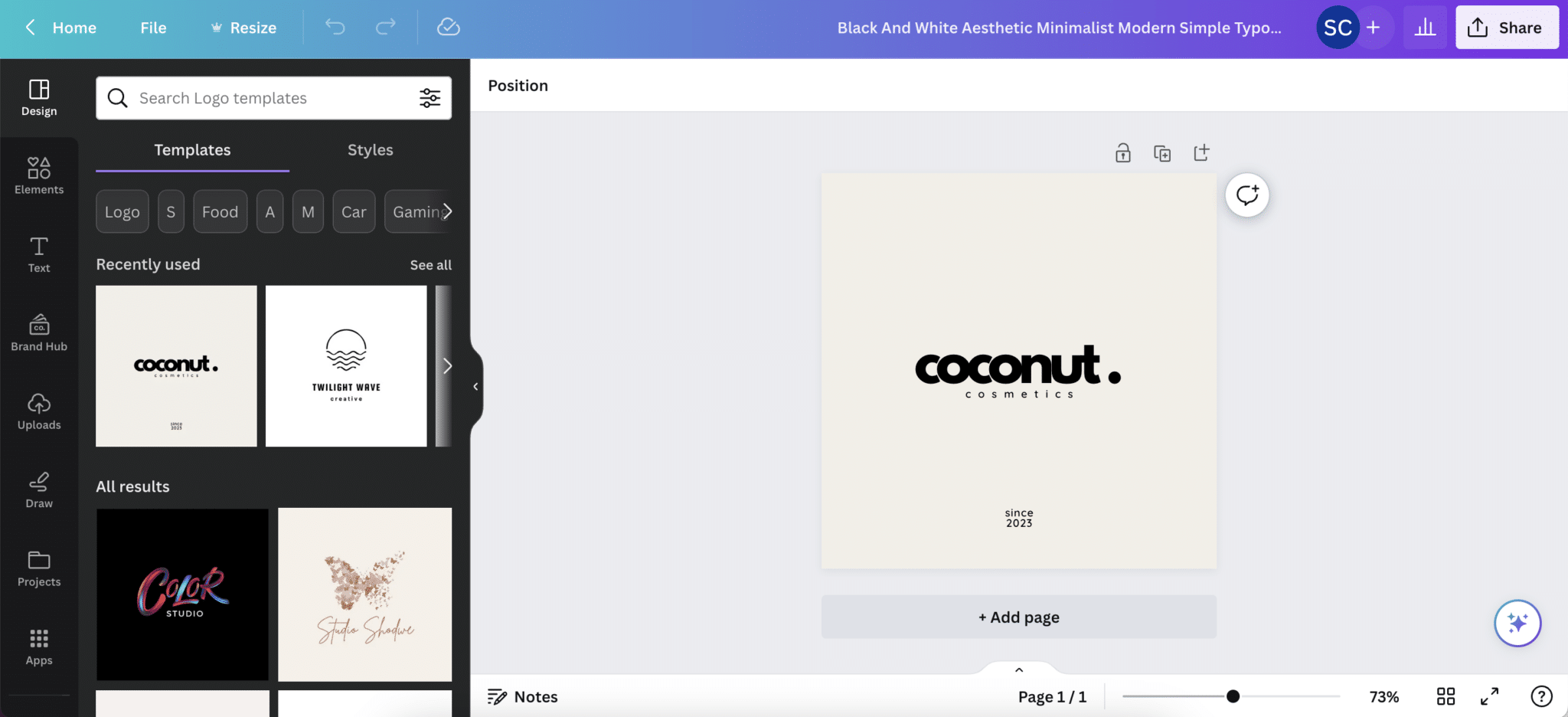Collapse the templates side panel
The width and height of the screenshot is (1568, 717).
click(x=476, y=387)
